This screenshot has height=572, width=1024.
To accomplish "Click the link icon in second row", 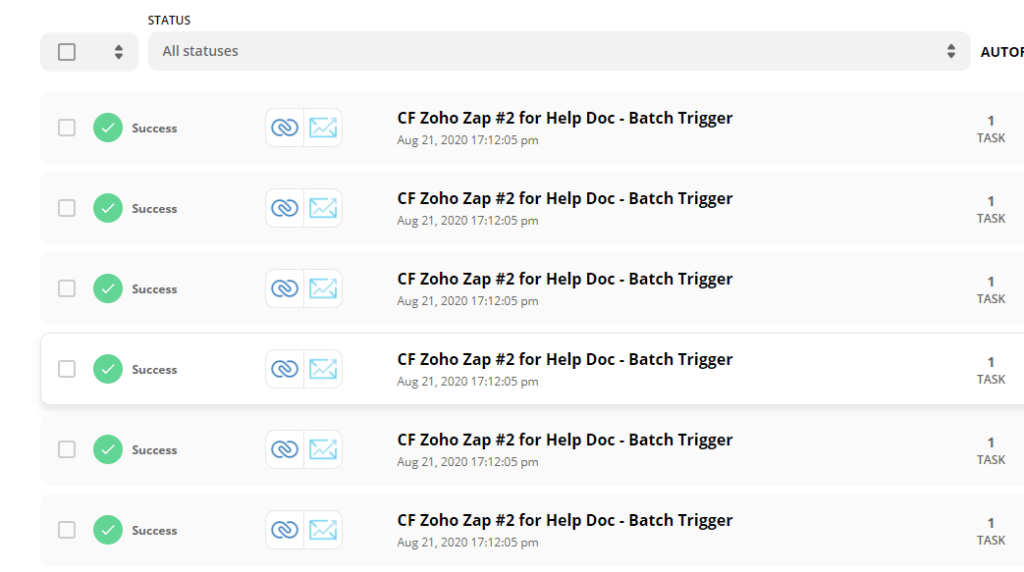I will [285, 208].
